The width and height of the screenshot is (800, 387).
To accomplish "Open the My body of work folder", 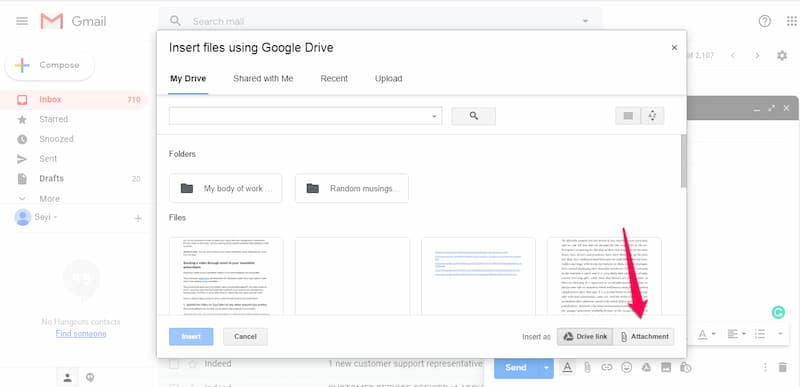I will pos(226,188).
